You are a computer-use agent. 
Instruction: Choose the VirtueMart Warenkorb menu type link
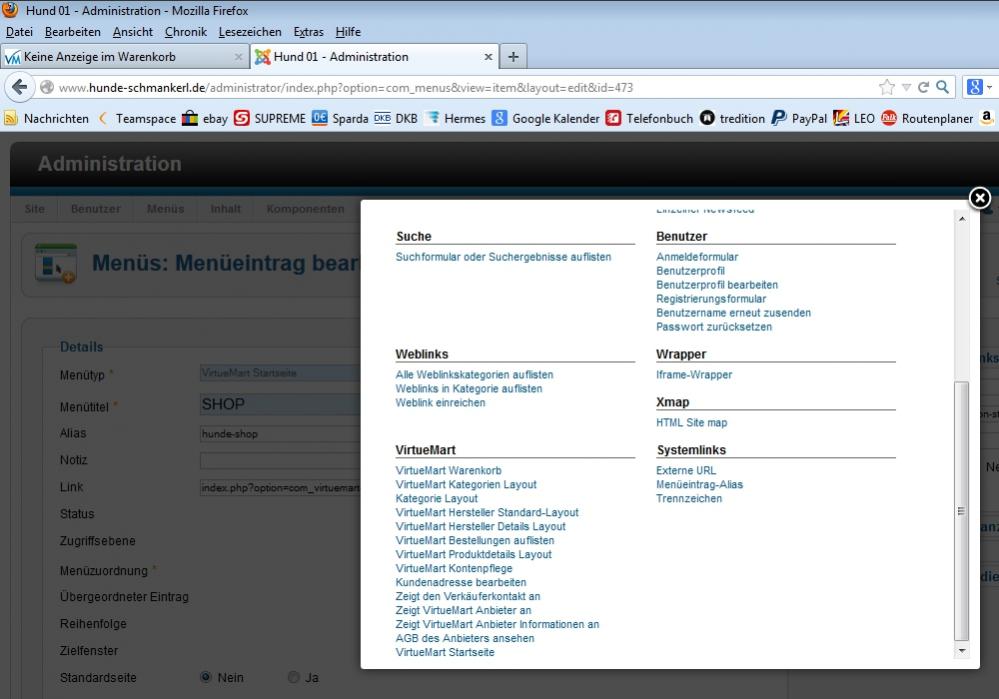(448, 470)
